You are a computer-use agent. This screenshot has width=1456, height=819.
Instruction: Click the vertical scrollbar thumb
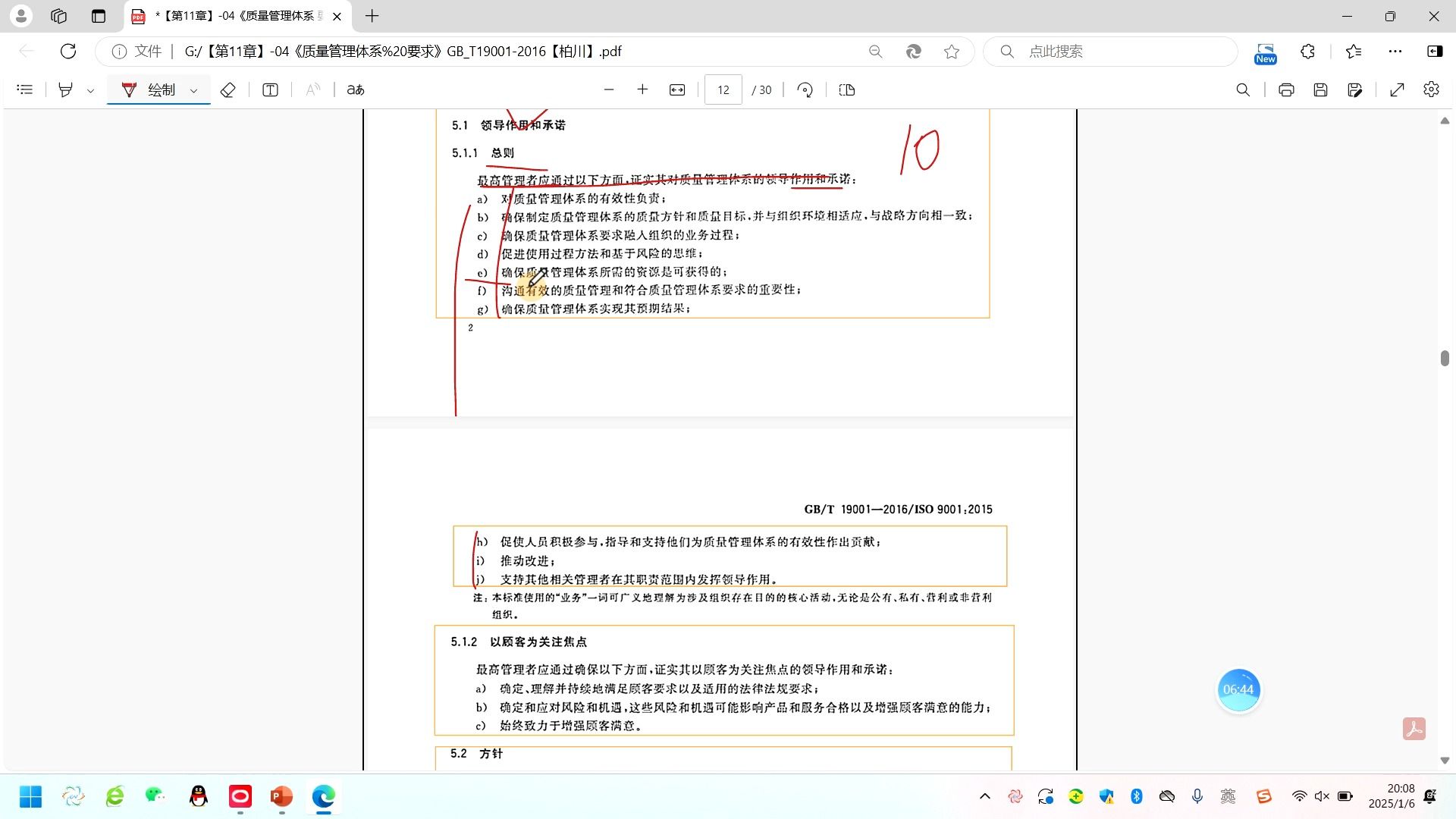coord(1445,358)
